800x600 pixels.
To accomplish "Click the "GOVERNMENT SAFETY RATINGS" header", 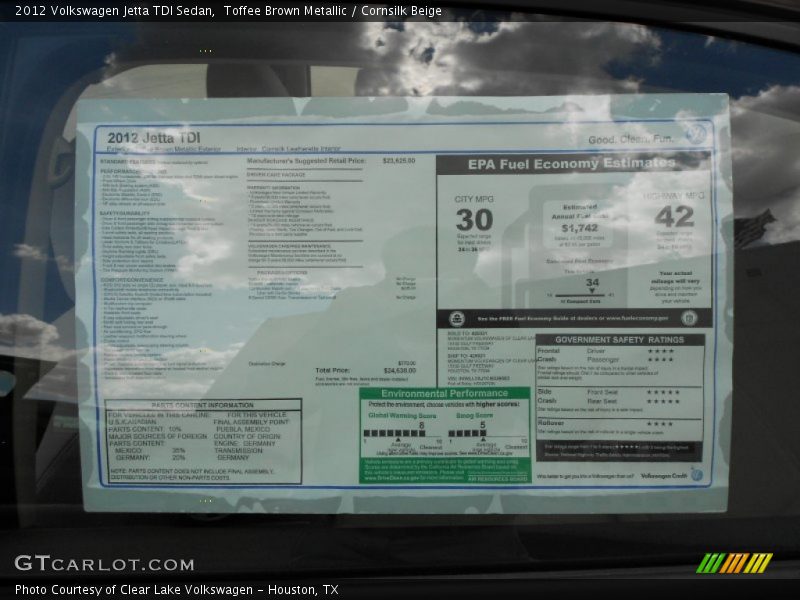I will pyautogui.click(x=619, y=339).
